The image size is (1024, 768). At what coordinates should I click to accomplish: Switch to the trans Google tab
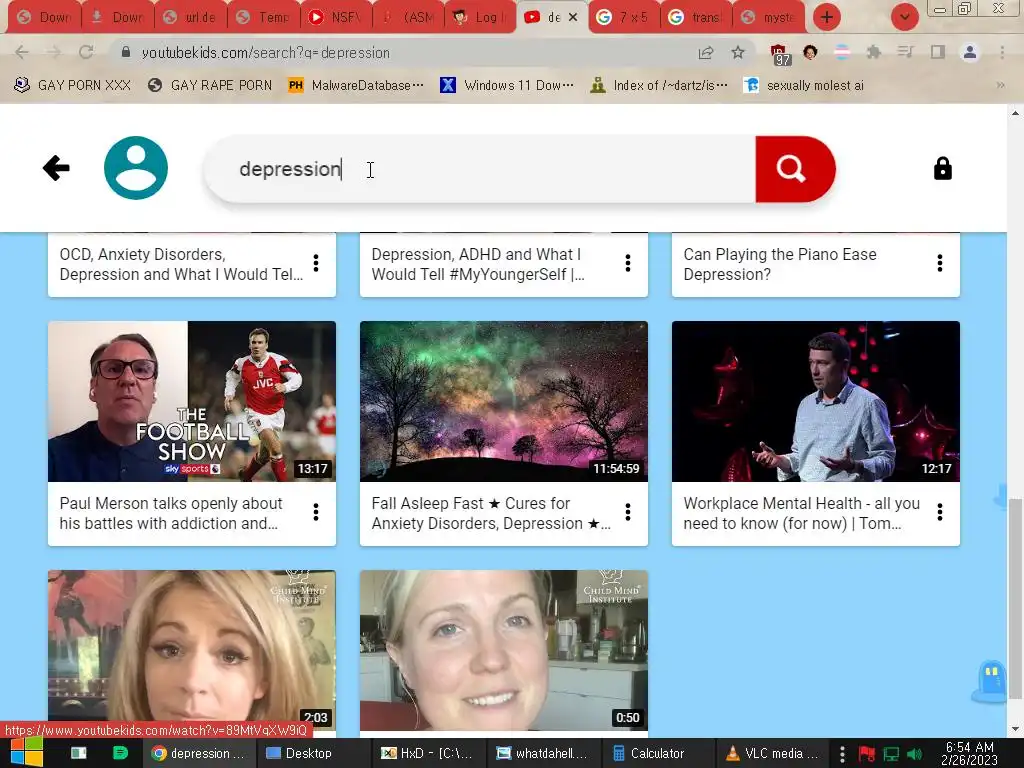[x=696, y=17]
